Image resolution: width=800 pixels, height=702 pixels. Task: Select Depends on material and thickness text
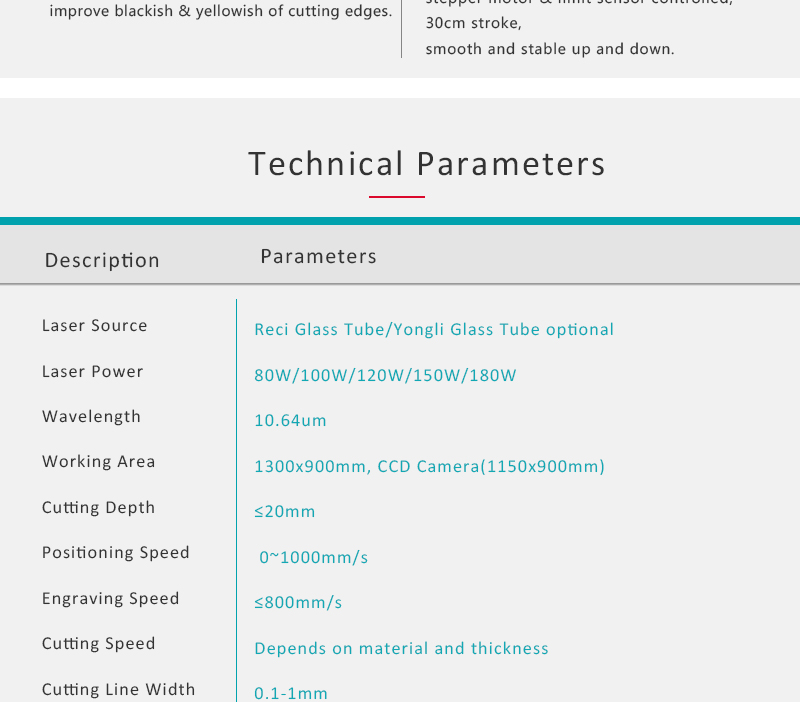[x=401, y=648]
